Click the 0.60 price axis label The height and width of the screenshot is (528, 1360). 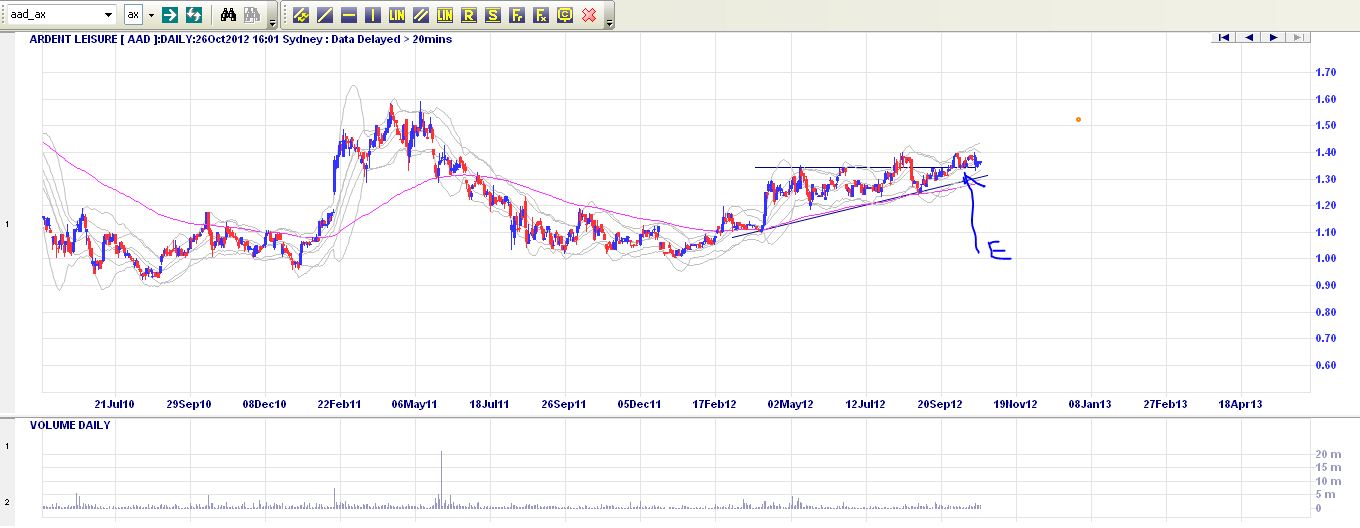point(1327,365)
